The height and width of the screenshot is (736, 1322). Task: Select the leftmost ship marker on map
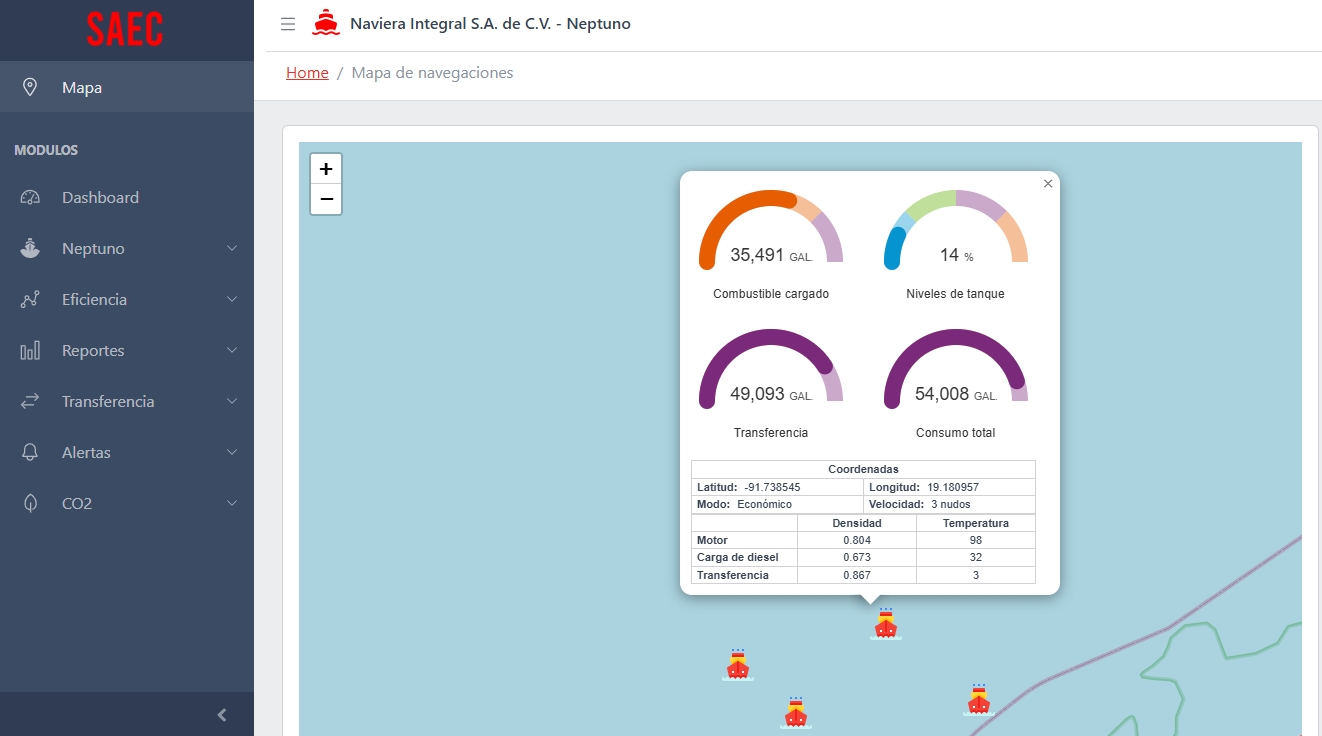pyautogui.click(x=738, y=665)
